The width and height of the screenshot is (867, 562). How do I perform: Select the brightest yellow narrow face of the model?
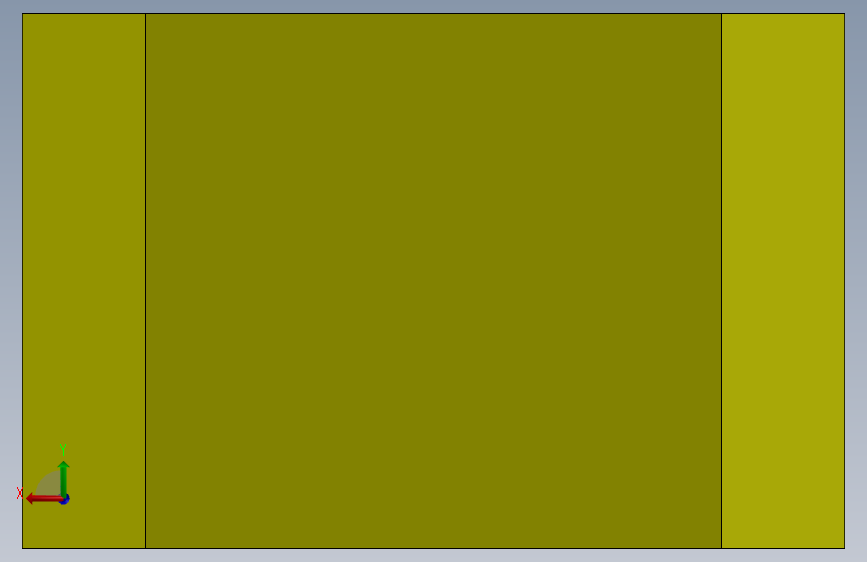[x=783, y=281]
